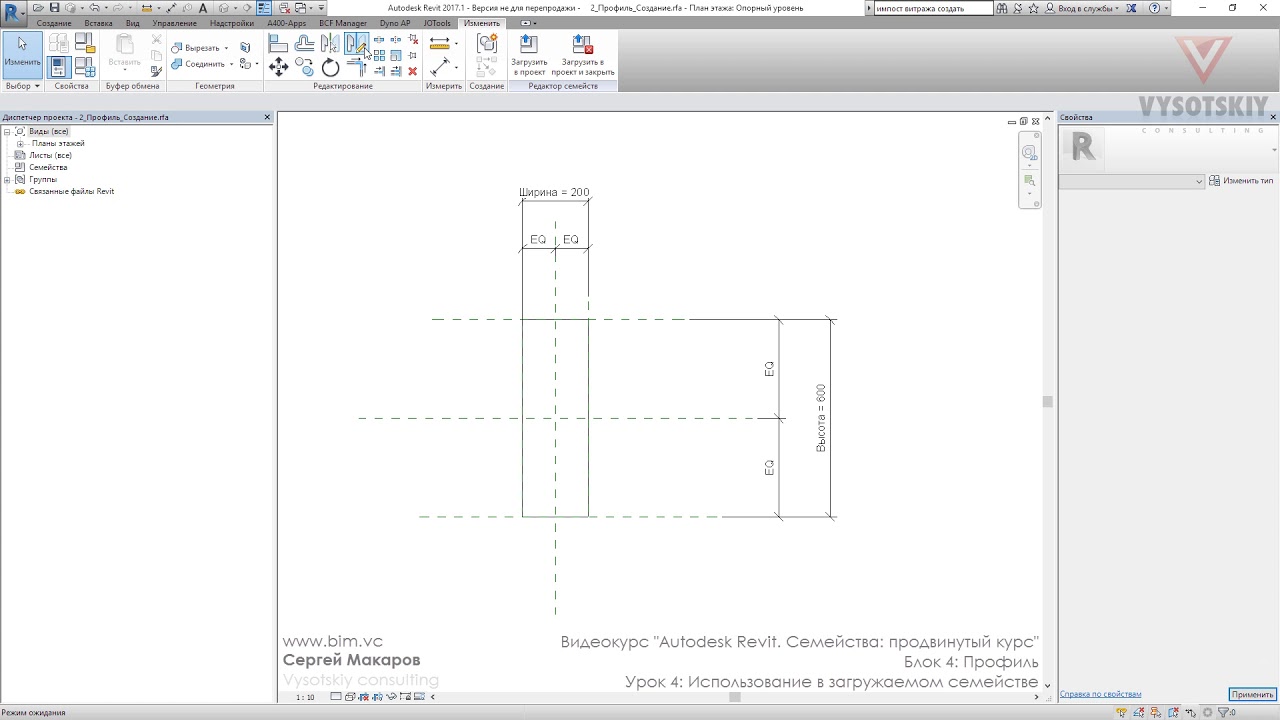Expand the Выбор panel dropdown
The image size is (1280, 720).
pos(22,86)
